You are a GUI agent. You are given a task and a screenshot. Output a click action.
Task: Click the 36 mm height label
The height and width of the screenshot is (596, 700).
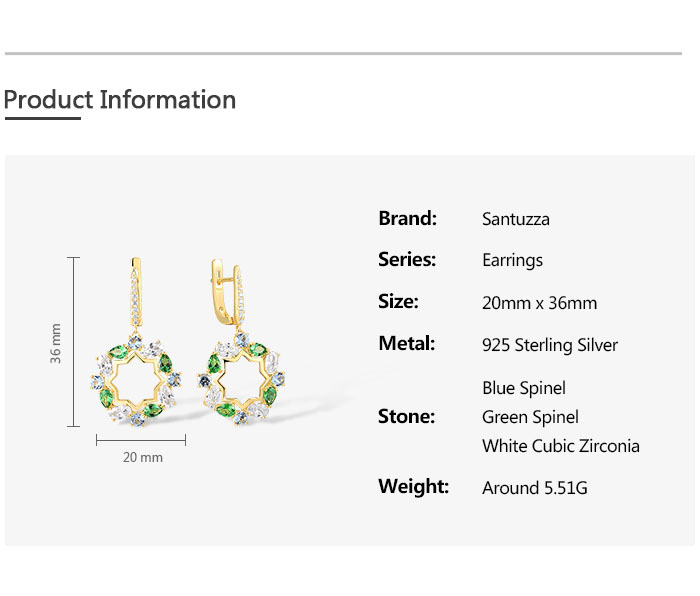pyautogui.click(x=56, y=343)
